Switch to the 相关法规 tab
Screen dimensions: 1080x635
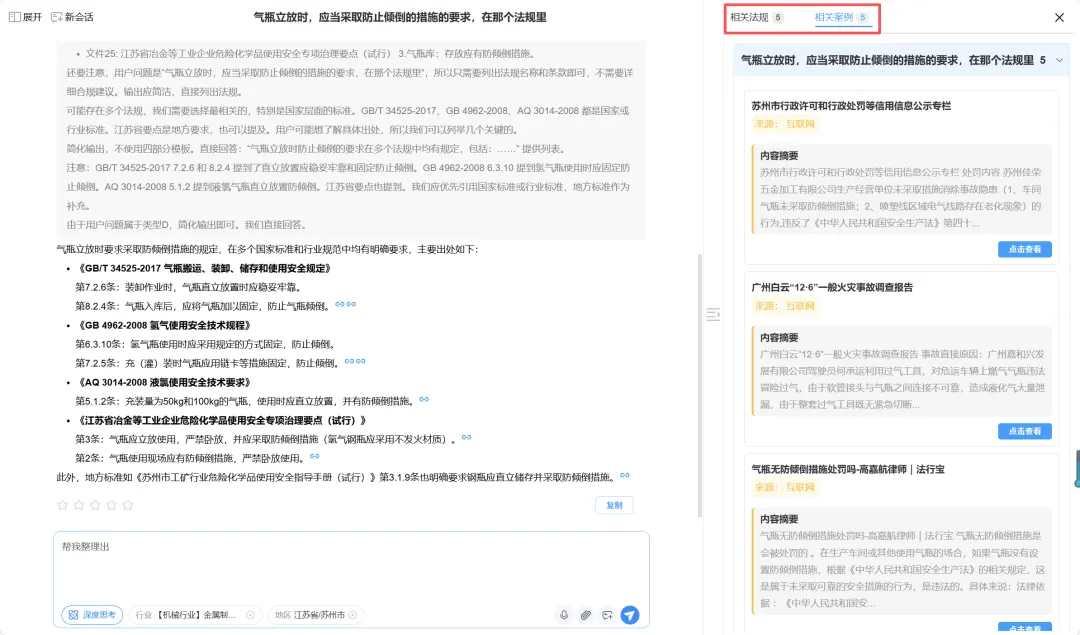click(756, 17)
